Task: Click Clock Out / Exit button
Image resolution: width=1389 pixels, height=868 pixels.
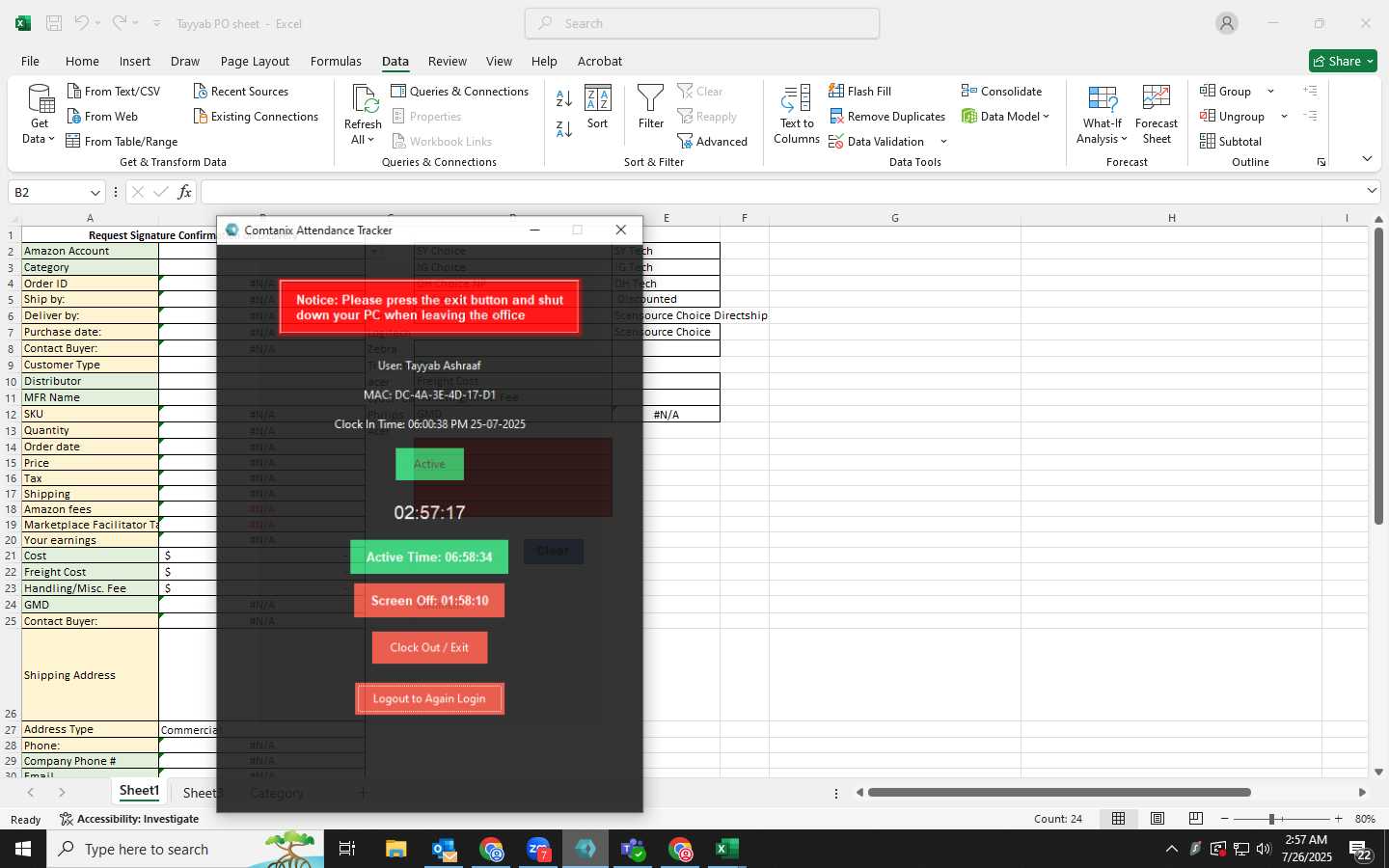Action: point(429,647)
